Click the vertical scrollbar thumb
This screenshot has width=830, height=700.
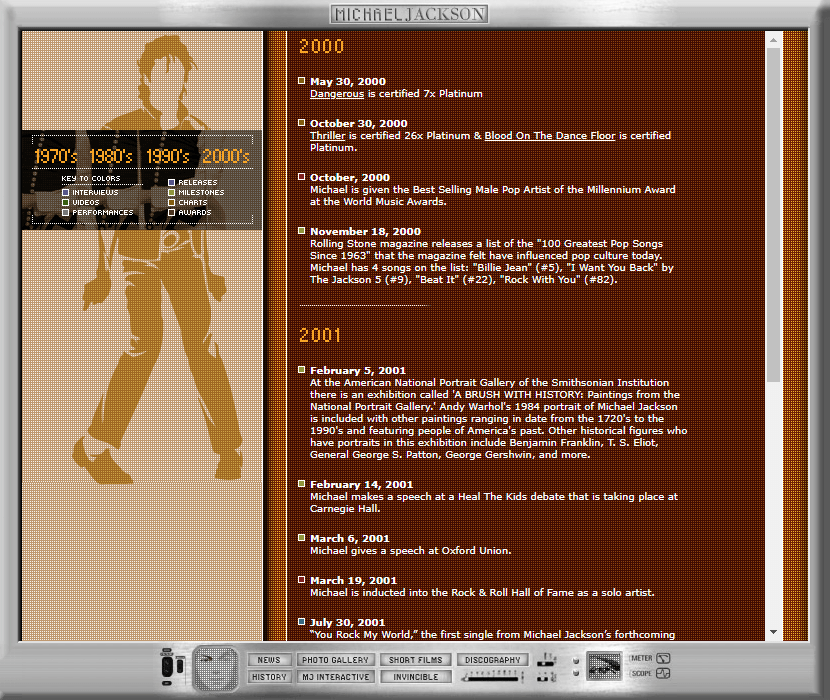(x=773, y=214)
